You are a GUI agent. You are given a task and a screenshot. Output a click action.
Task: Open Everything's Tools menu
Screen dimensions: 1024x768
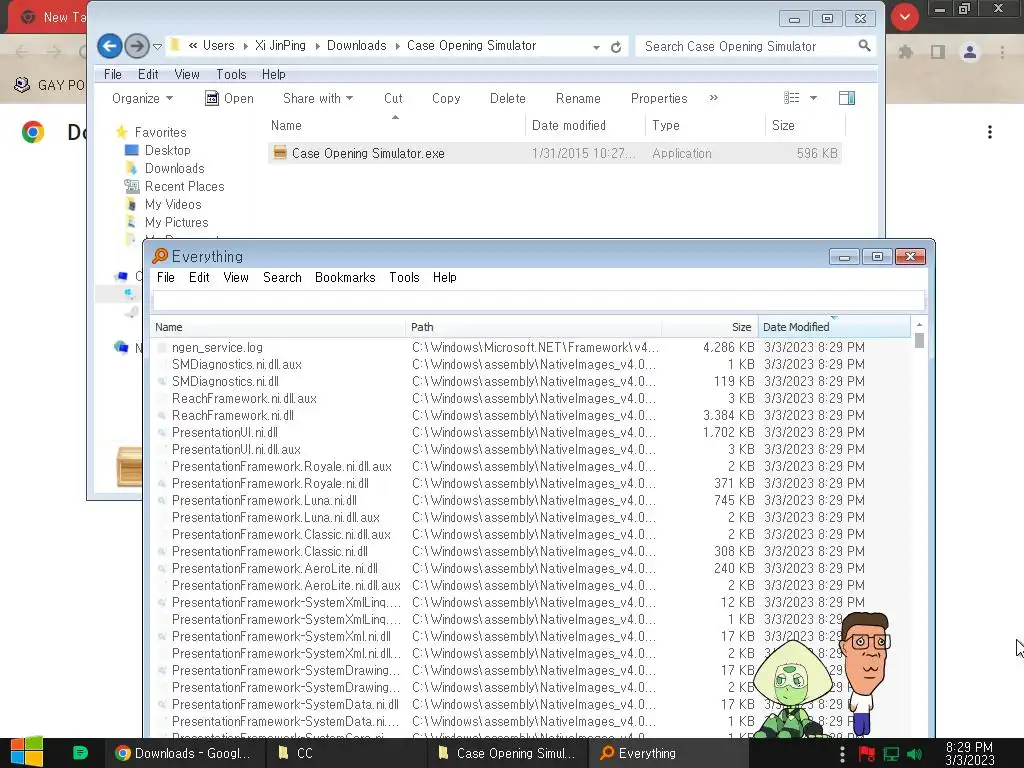(404, 278)
